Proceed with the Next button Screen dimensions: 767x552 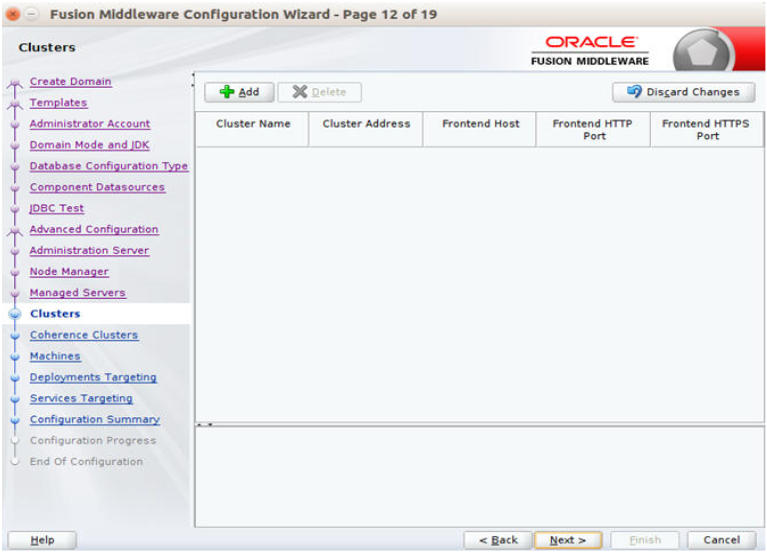[568, 540]
